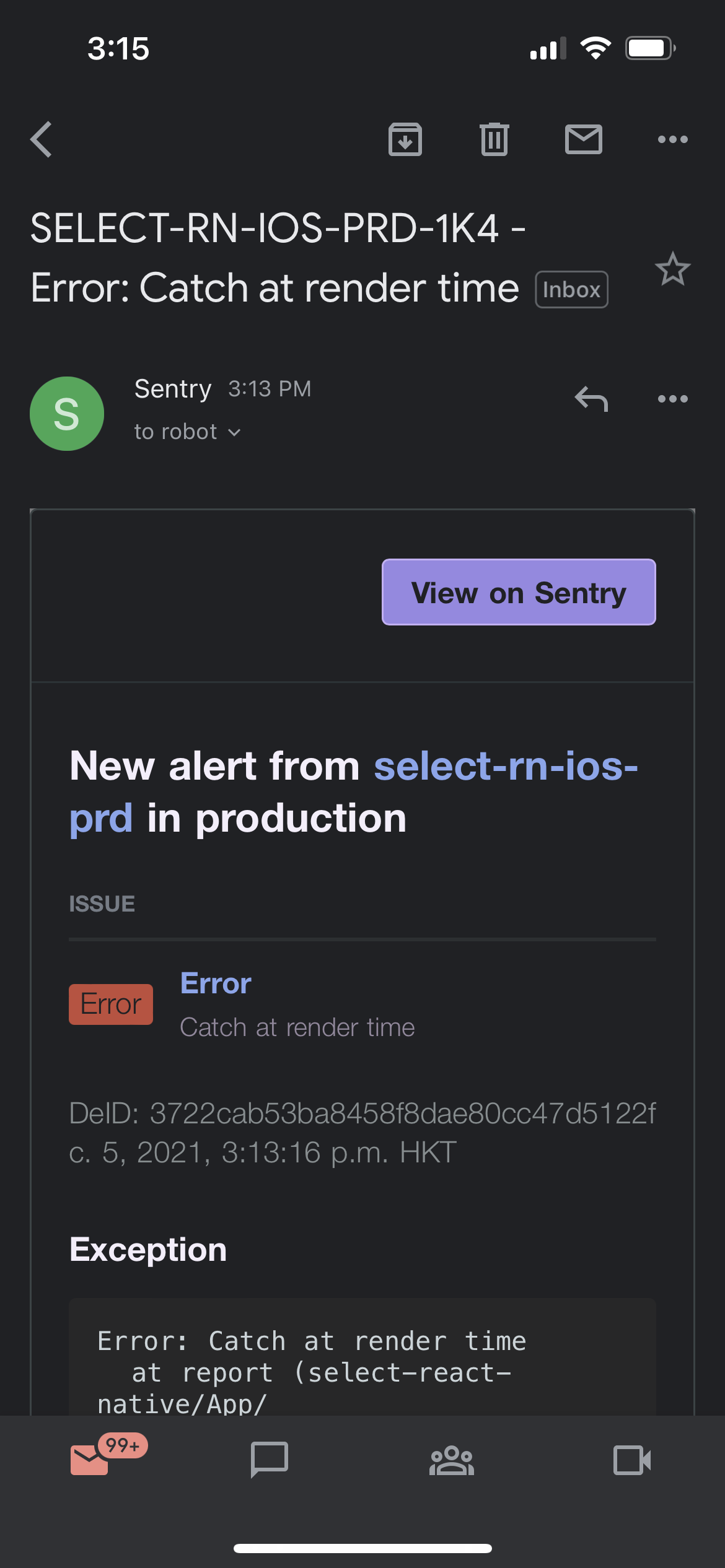This screenshot has height=1568, width=725.
Task: Open message-level more options beside reply
Action: [672, 399]
